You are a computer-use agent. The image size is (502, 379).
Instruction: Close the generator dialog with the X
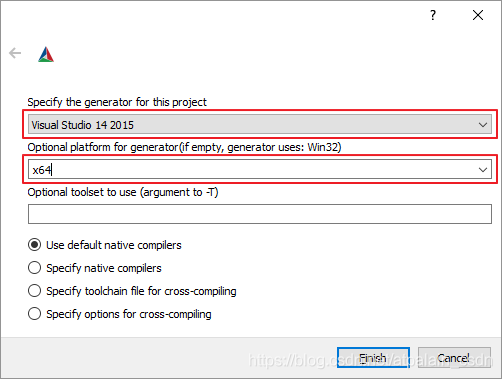pyautogui.click(x=478, y=15)
